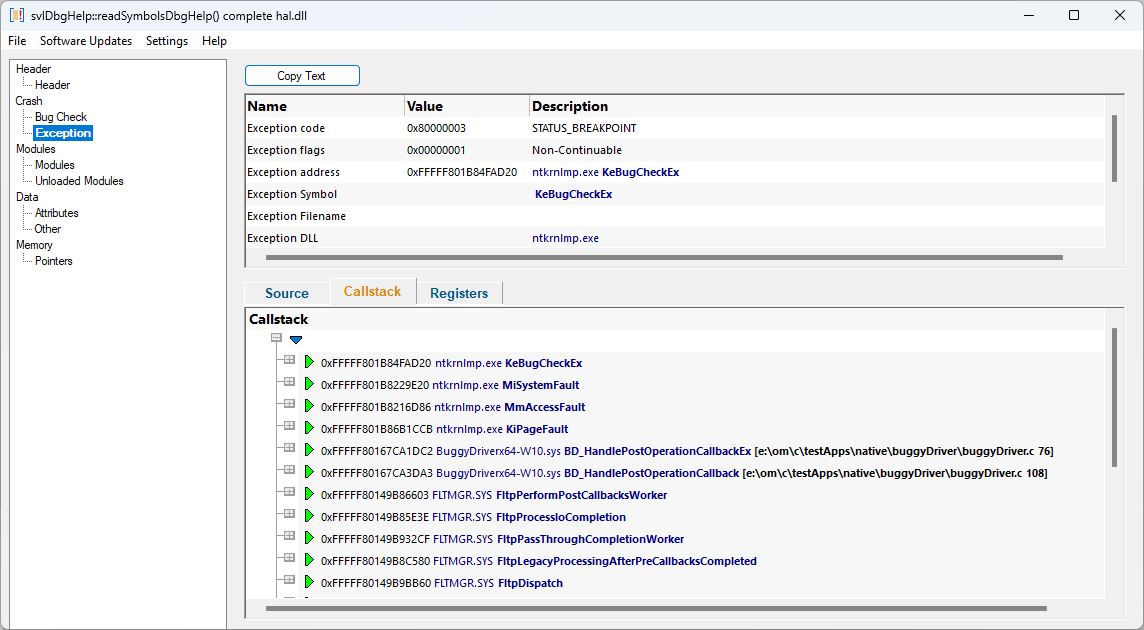The height and width of the screenshot is (630, 1144).
Task: Click the Value column header
Action: (x=467, y=106)
